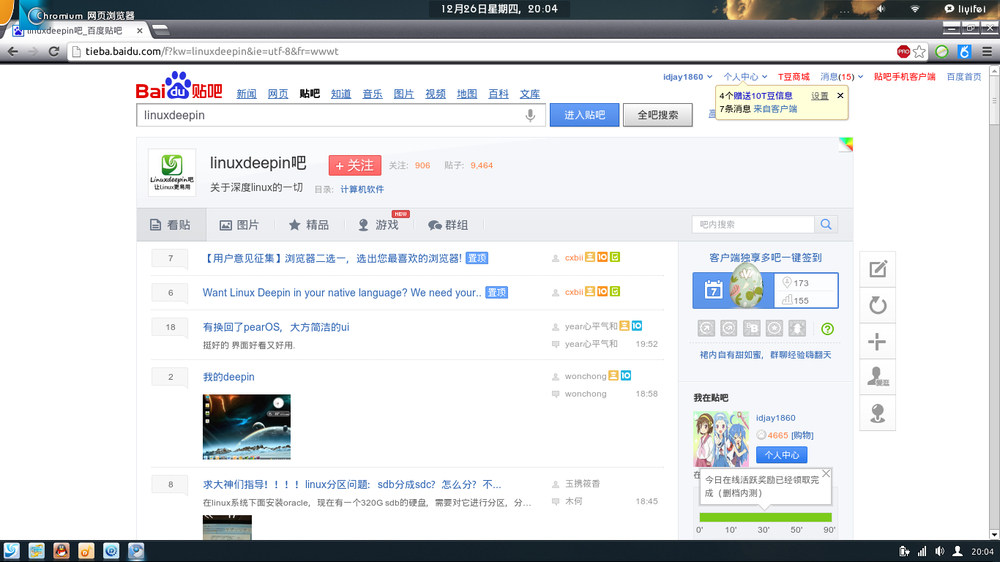The height and width of the screenshot is (562, 1000).
Task: Click the 全吧搜索 button
Action: [658, 115]
